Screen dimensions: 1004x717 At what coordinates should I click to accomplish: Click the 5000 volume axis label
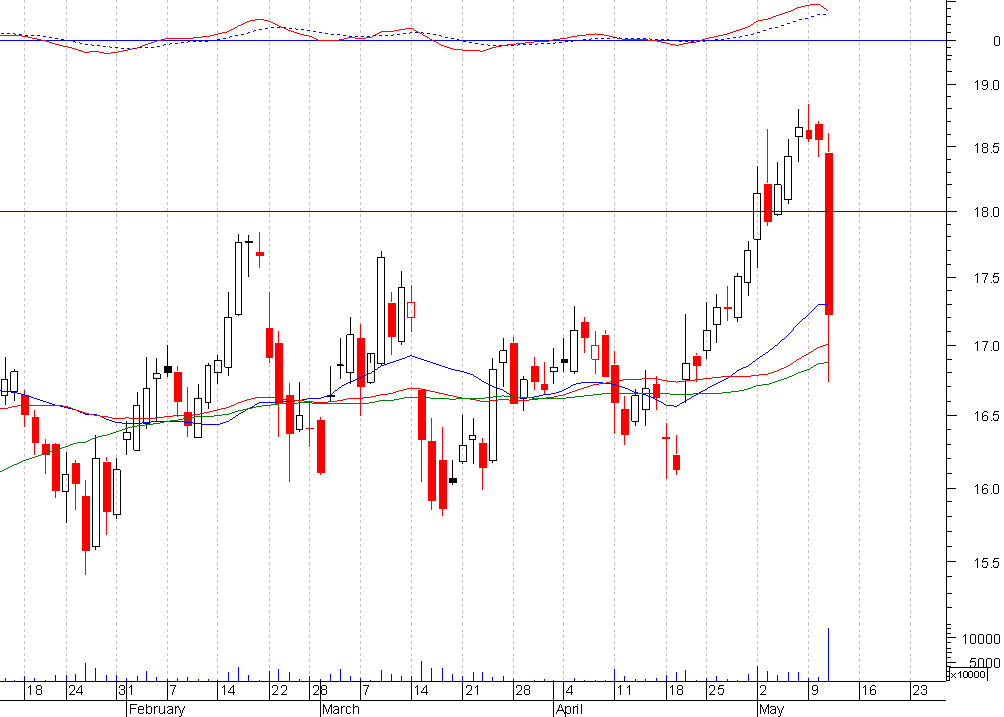tap(985, 662)
